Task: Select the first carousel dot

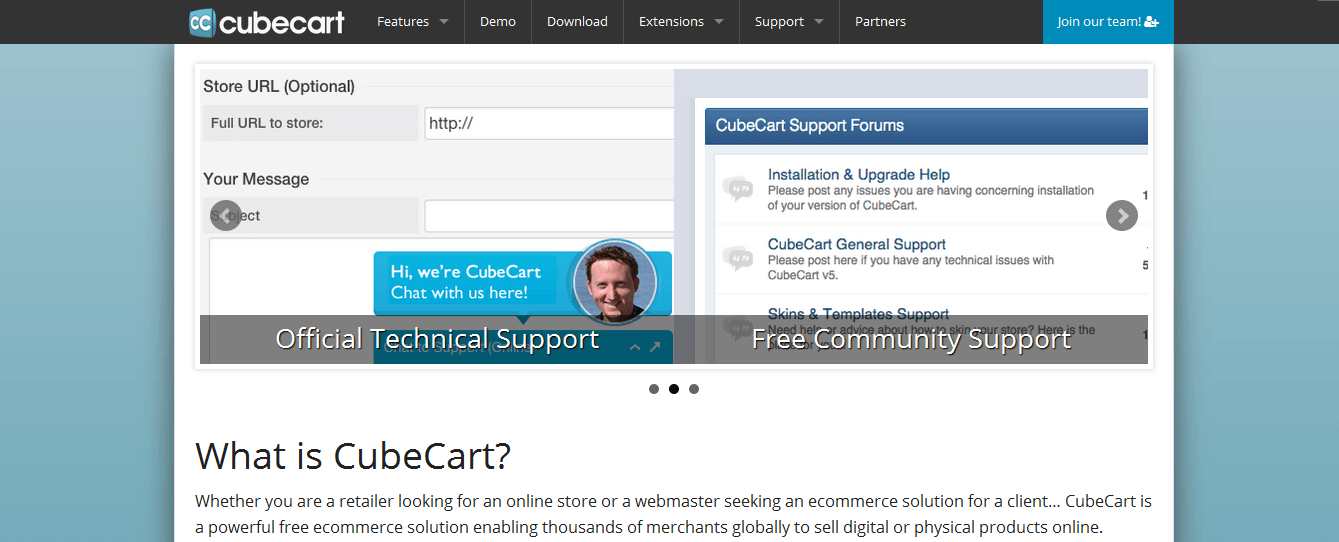Action: click(x=654, y=389)
